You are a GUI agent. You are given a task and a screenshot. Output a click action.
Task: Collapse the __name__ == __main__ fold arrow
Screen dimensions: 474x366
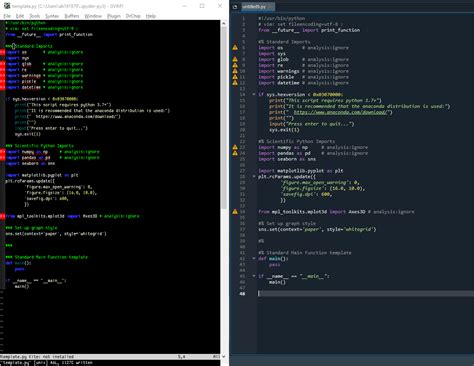point(254,276)
